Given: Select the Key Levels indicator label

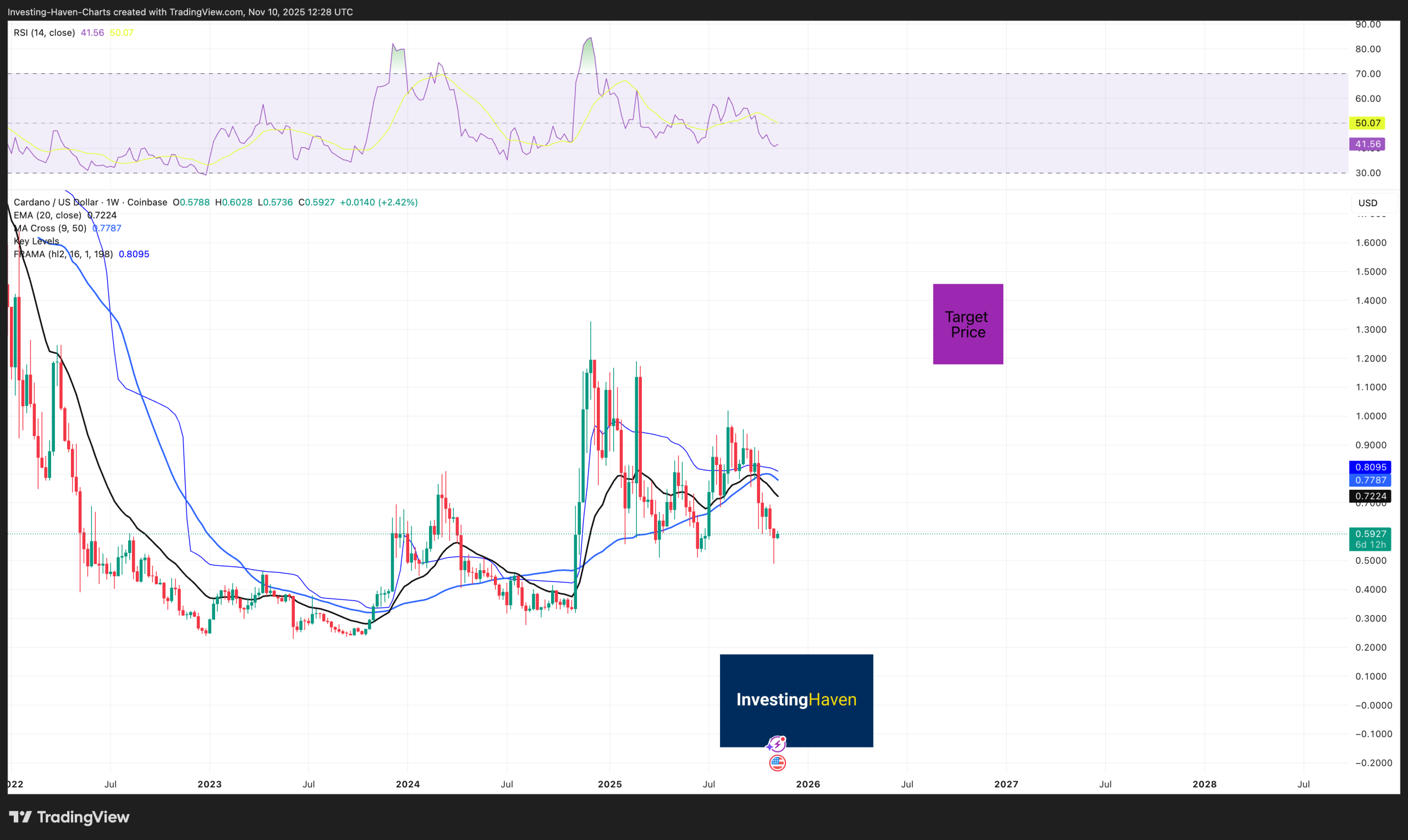Looking at the screenshot, I should 36,241.
